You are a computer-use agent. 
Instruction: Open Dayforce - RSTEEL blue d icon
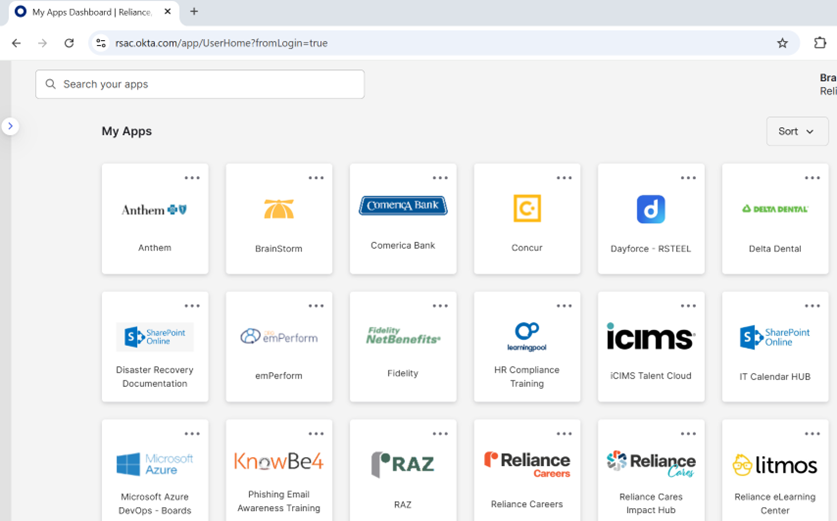click(x=651, y=209)
